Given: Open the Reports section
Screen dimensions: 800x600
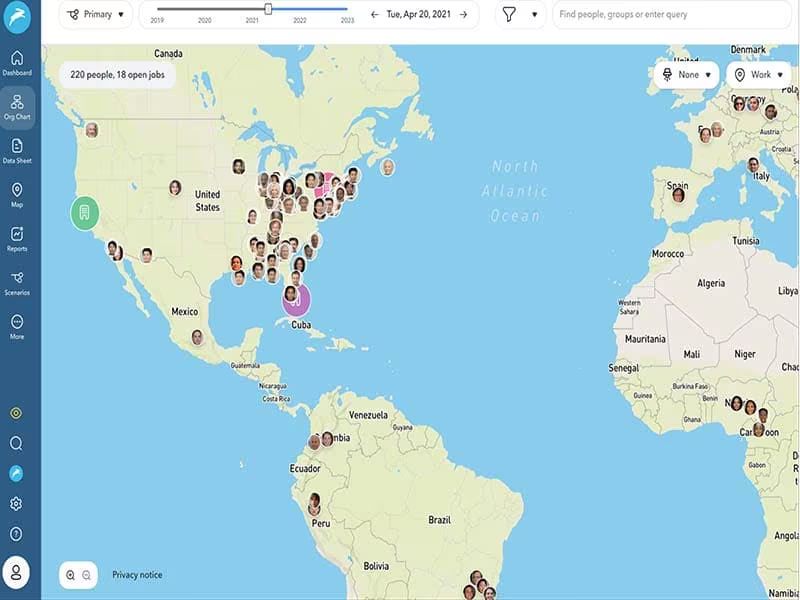Looking at the screenshot, I should (17, 239).
